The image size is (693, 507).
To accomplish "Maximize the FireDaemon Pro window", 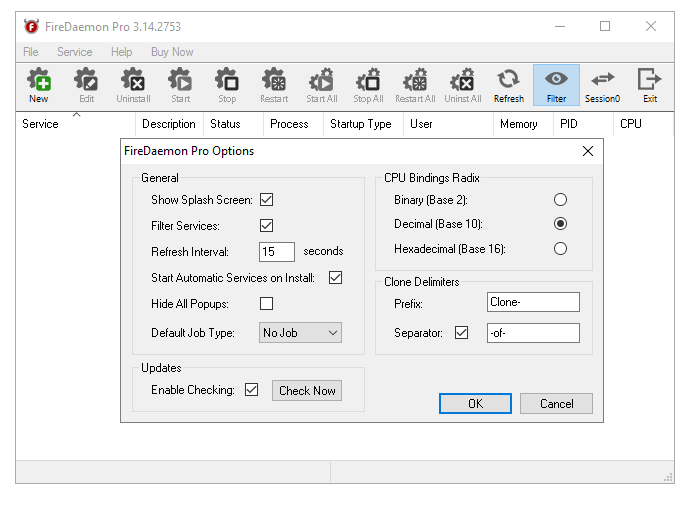I will [605, 27].
